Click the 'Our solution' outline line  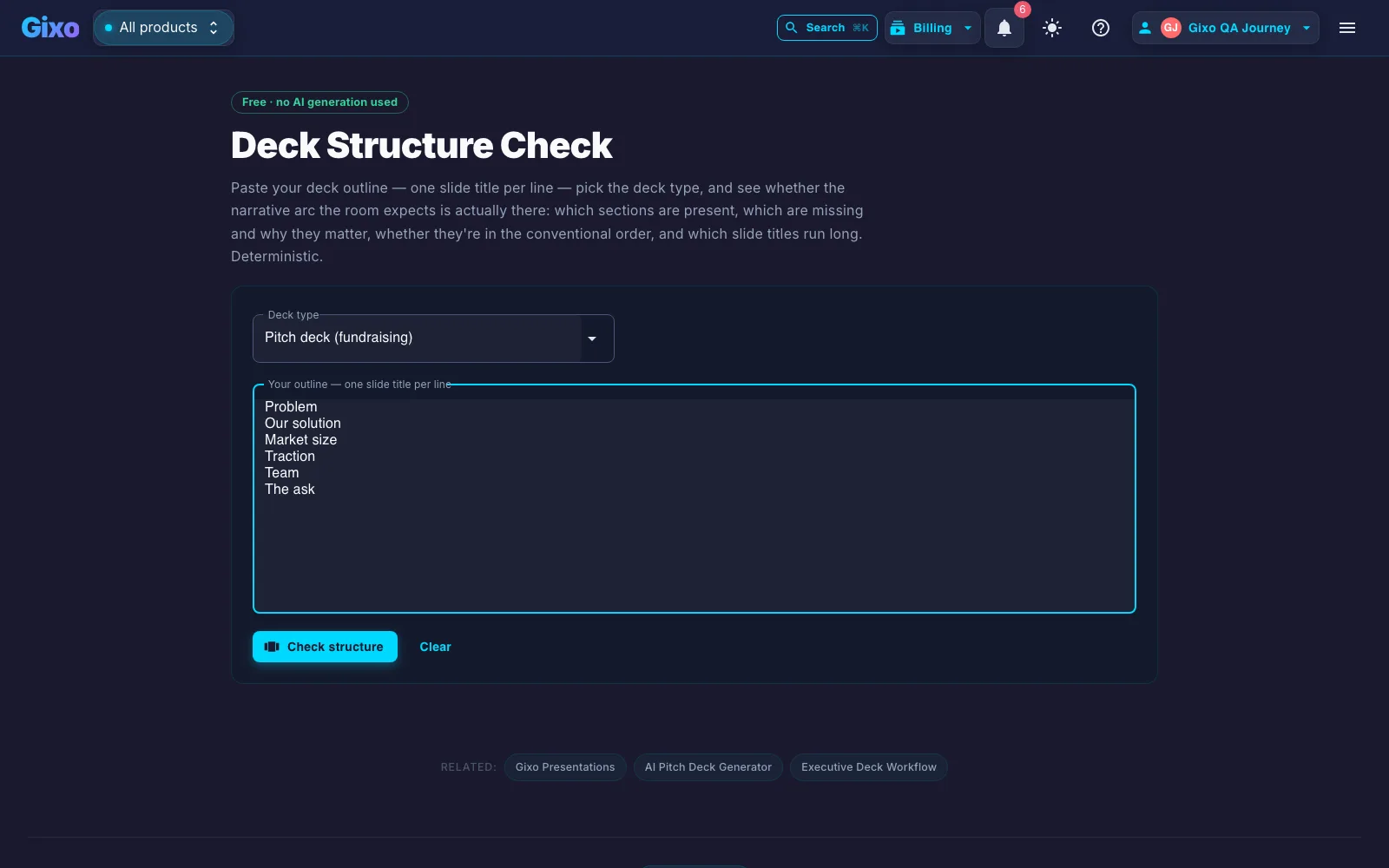coord(303,423)
